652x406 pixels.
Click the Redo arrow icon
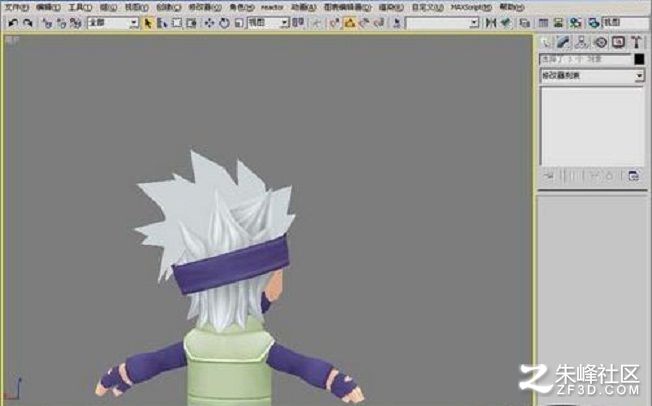27,22
